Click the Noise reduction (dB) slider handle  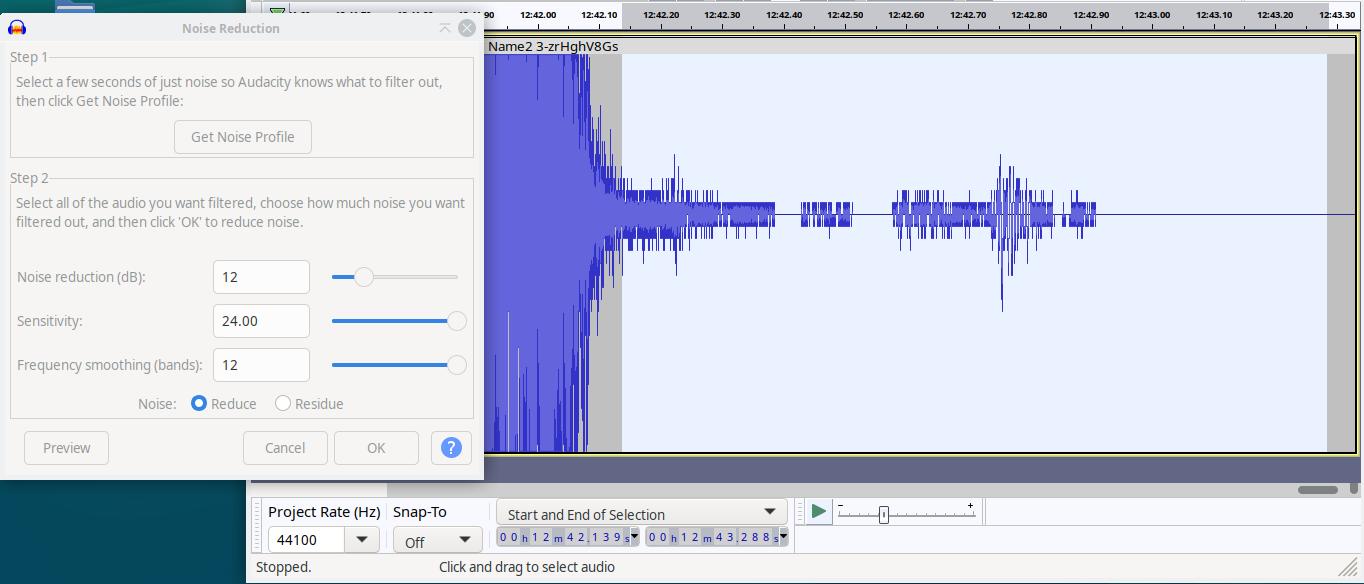tap(364, 277)
